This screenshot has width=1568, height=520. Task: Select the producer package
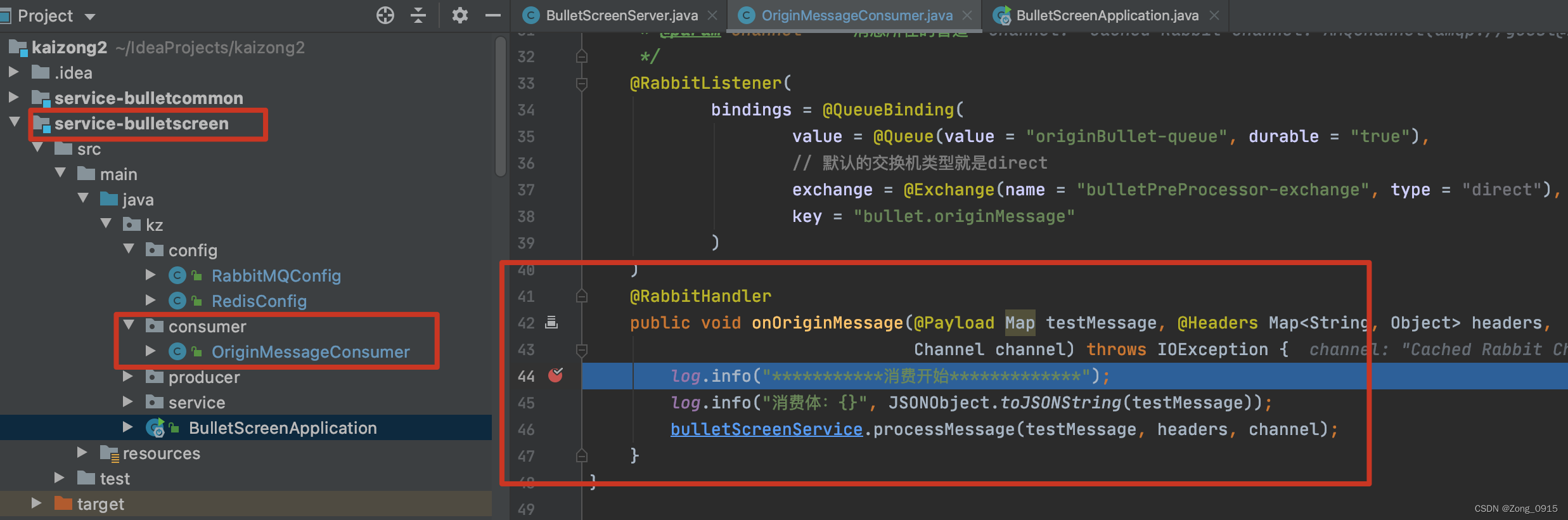pyautogui.click(x=204, y=377)
